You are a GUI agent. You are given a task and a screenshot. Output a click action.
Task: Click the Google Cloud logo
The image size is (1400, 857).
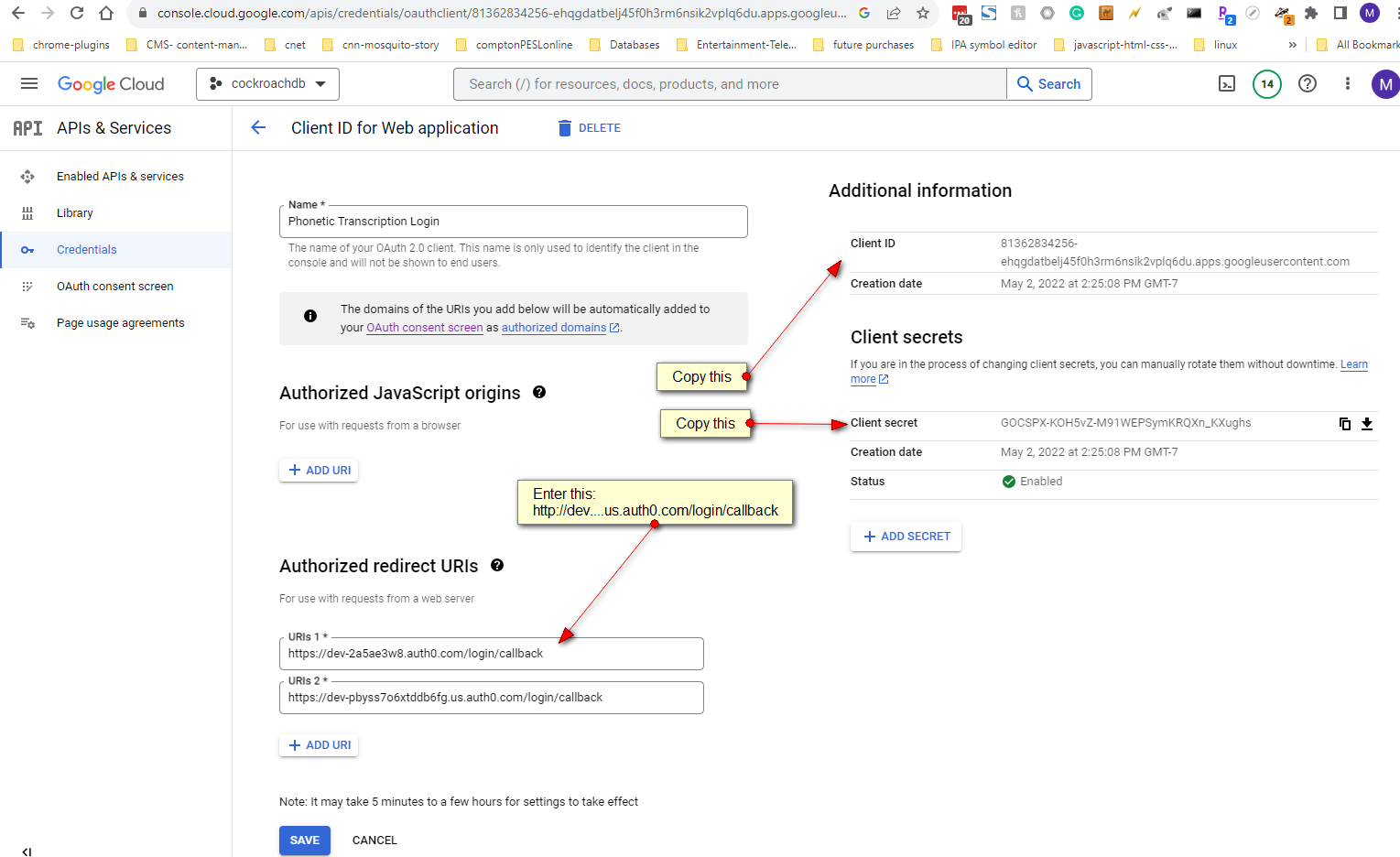click(111, 84)
